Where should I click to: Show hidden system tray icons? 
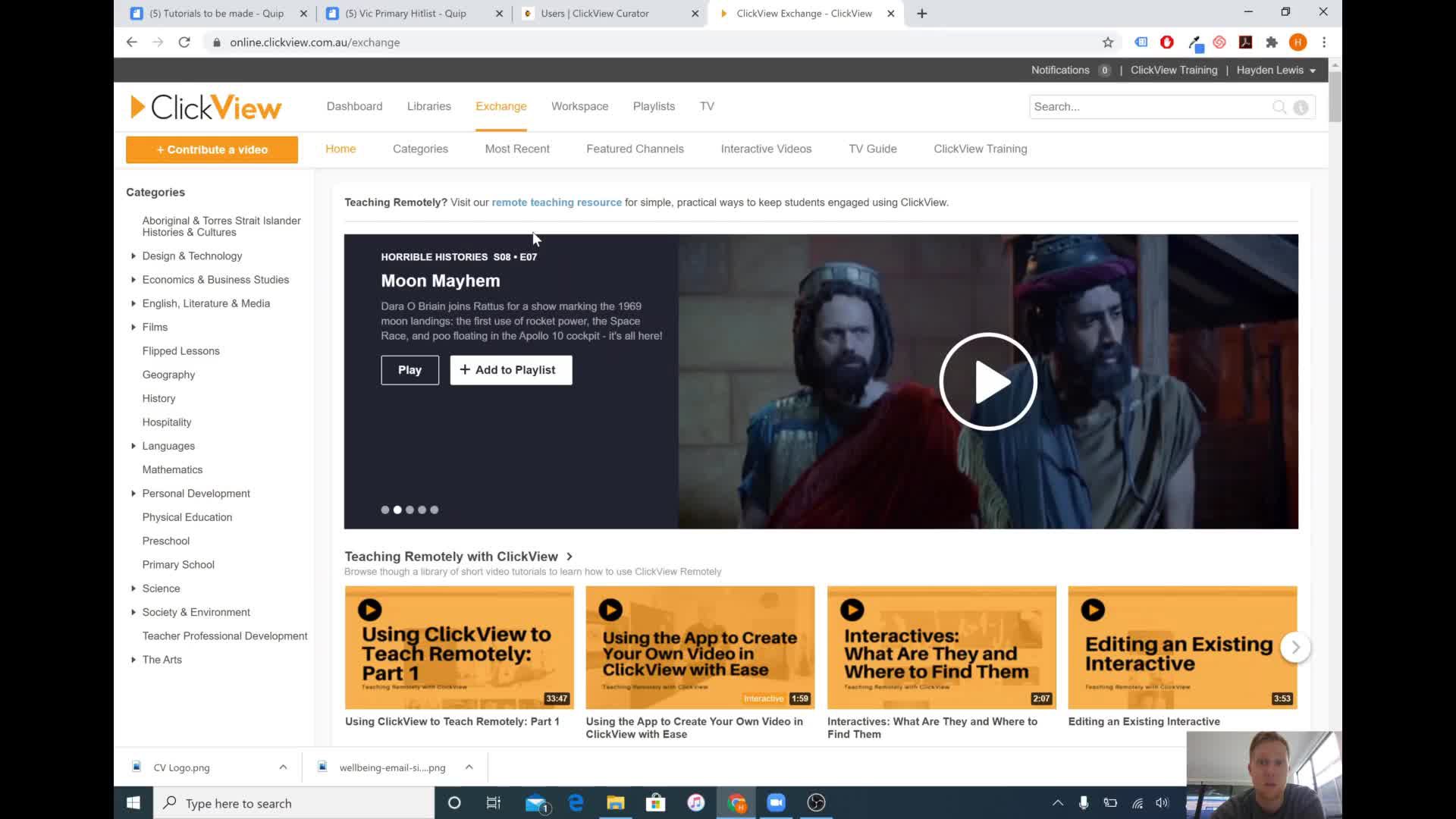[x=1058, y=802]
